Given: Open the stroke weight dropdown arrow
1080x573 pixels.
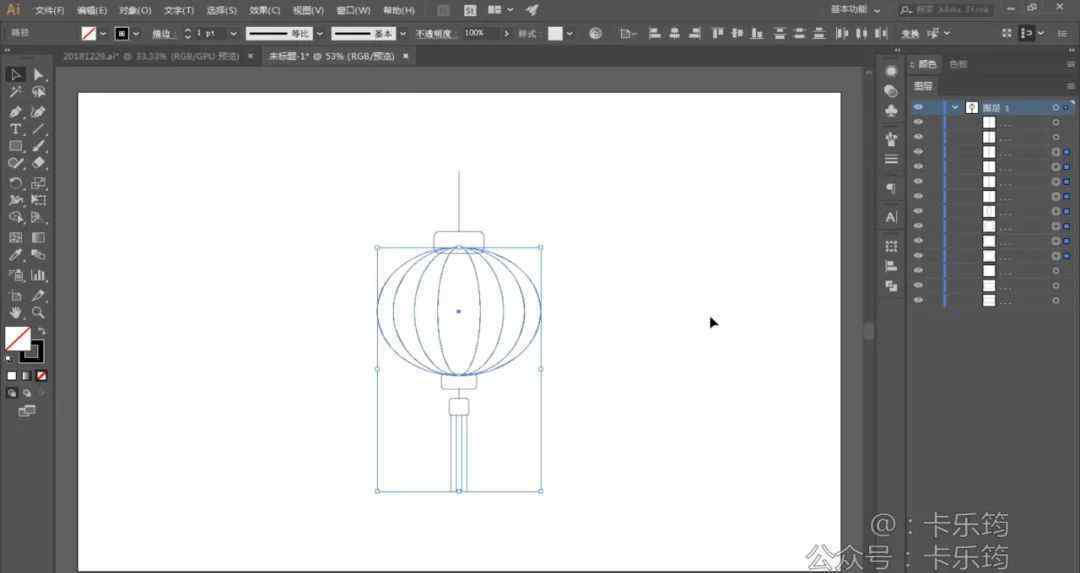Looking at the screenshot, I should [x=233, y=34].
